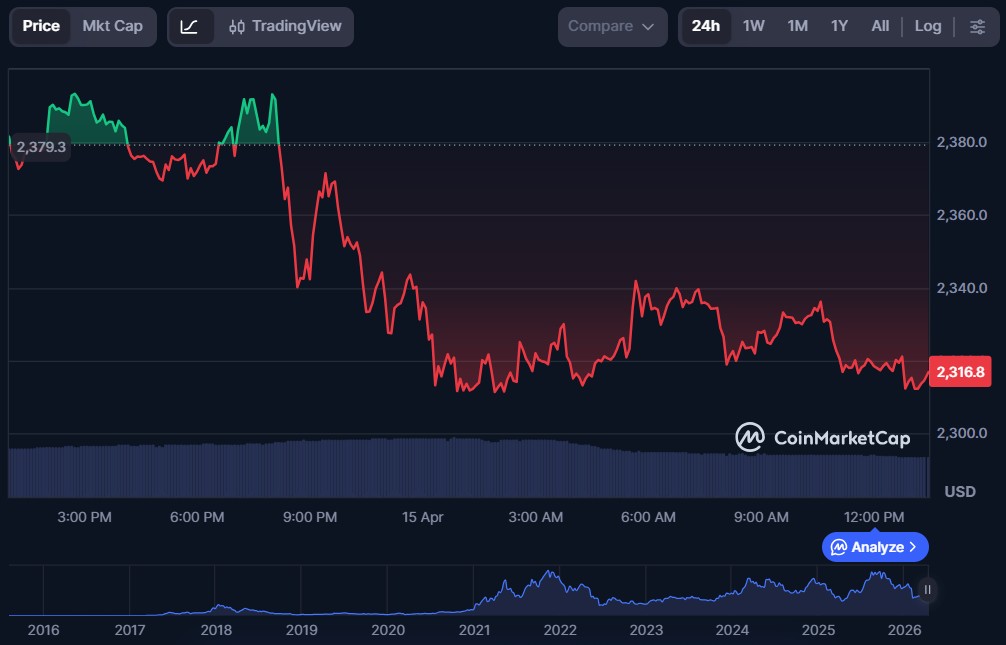Expand the Analyze chevron arrow
1006x645 pixels.
[x=912, y=547]
